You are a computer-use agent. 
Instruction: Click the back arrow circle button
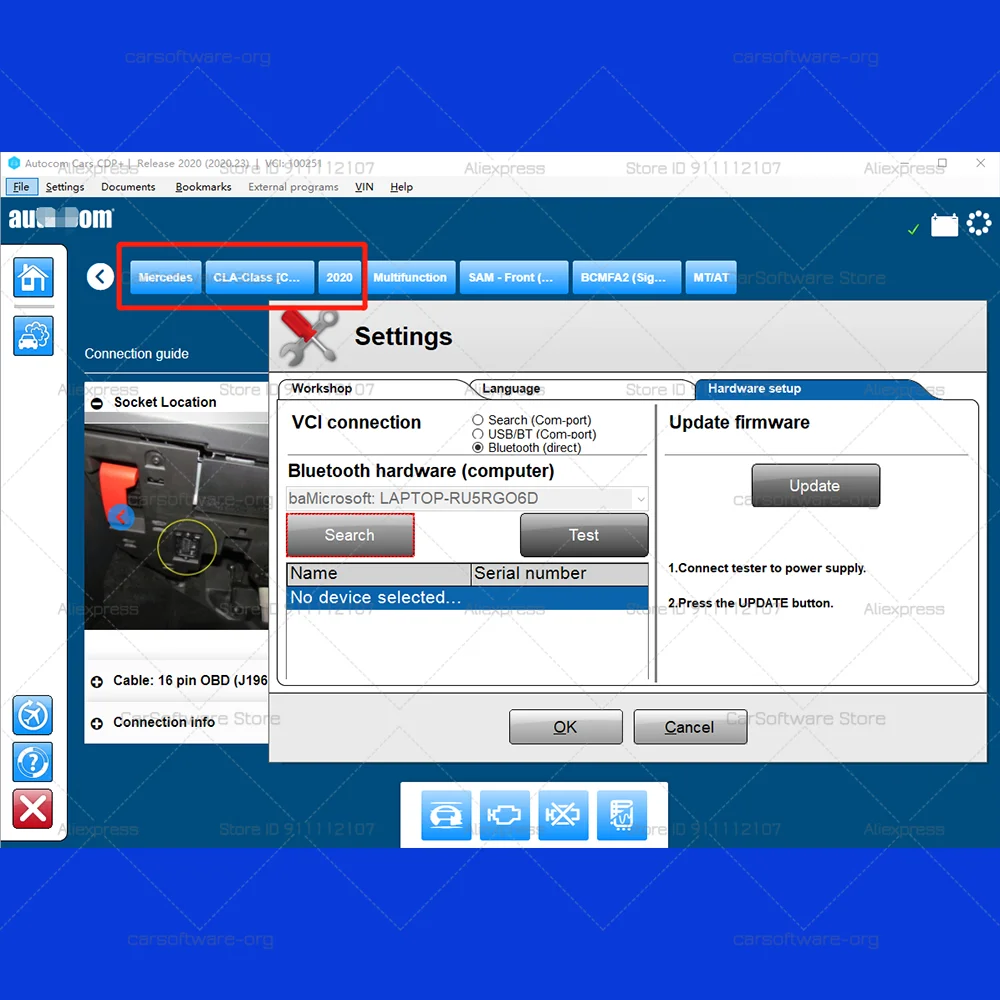click(x=100, y=277)
